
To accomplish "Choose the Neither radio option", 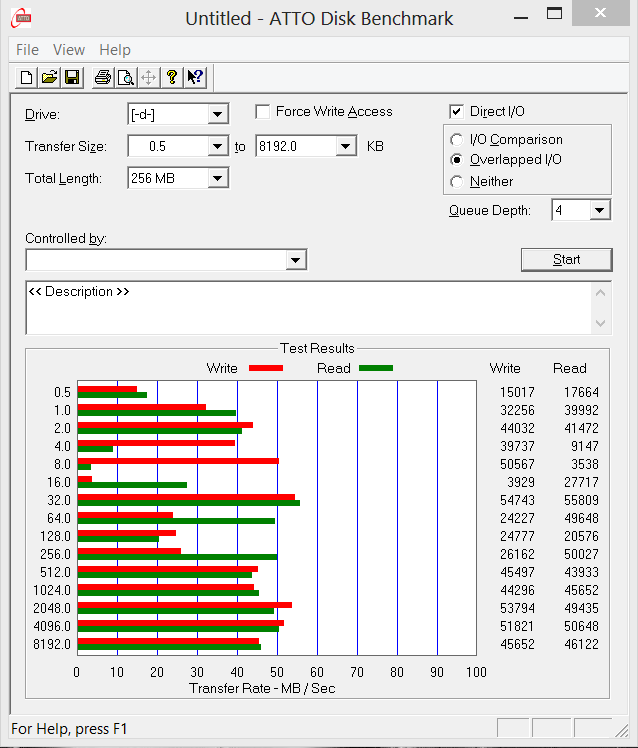I will coord(457,182).
